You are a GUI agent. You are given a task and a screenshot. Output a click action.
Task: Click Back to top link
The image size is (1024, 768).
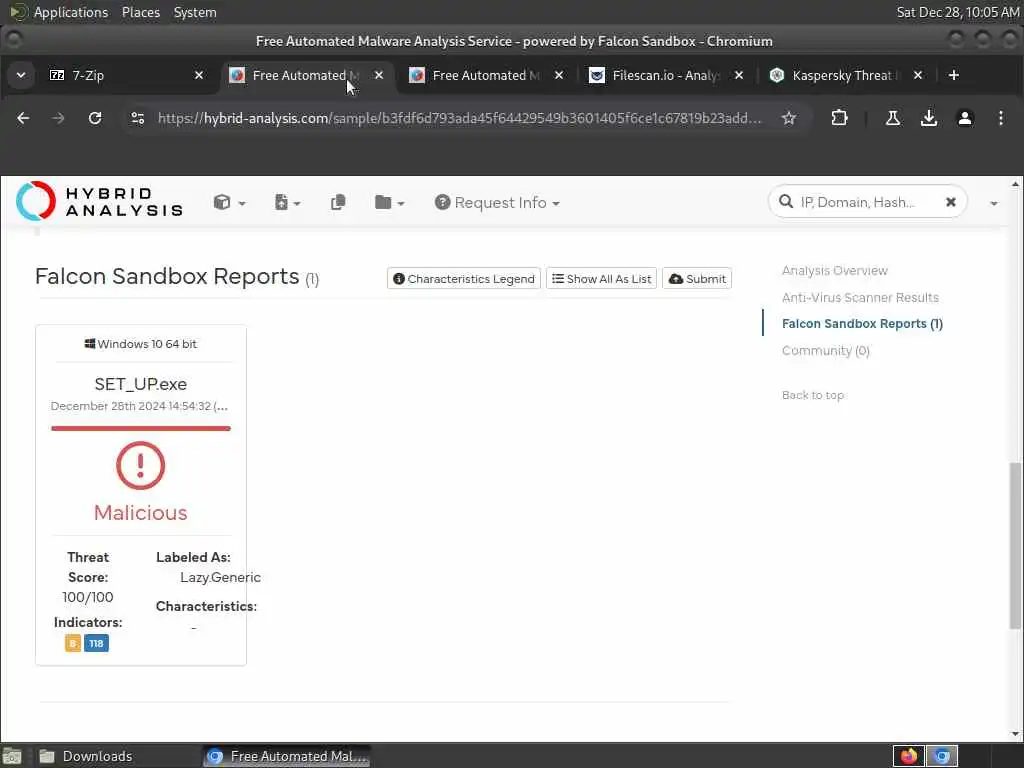813,395
